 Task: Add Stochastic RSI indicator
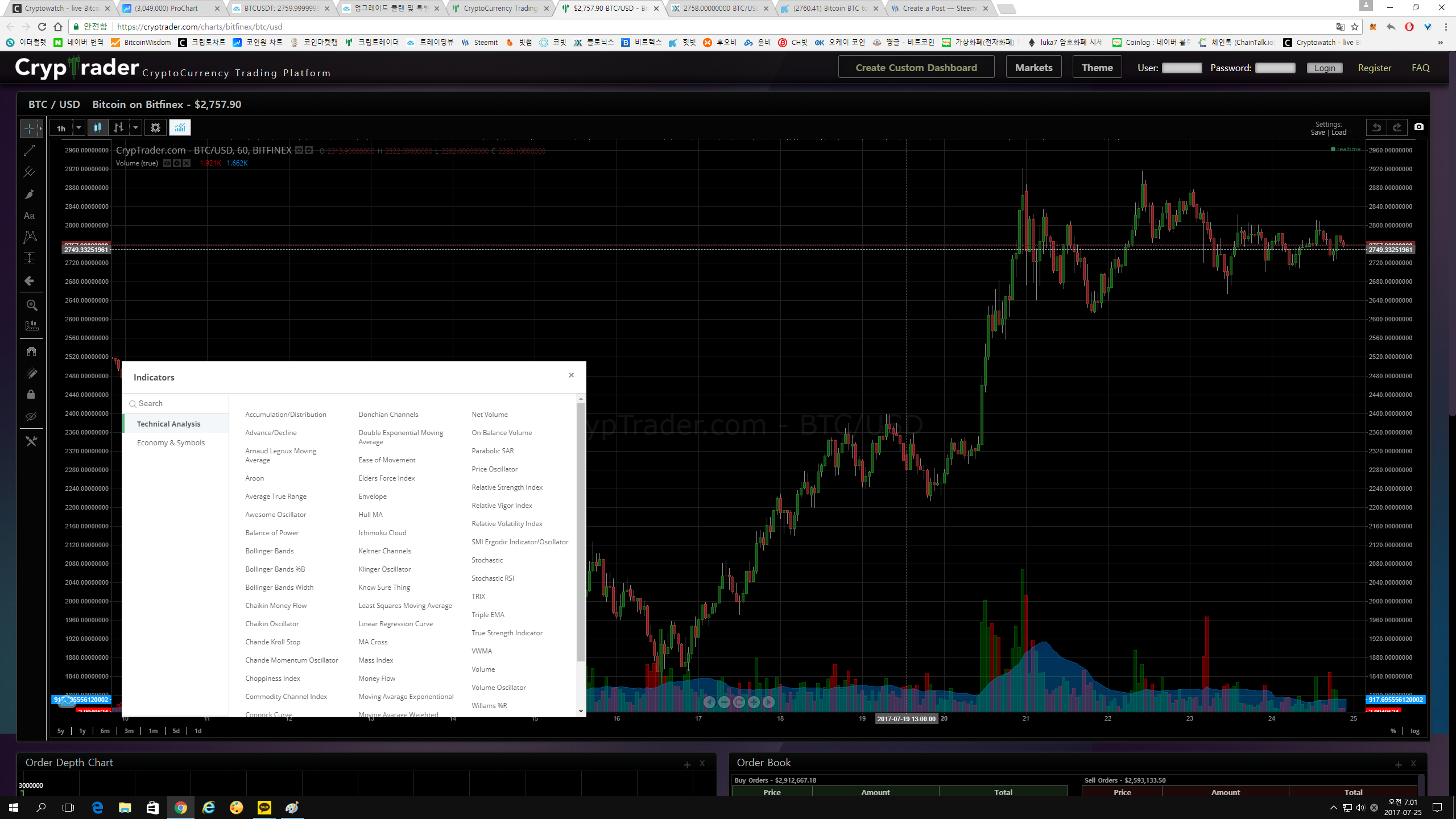point(493,578)
